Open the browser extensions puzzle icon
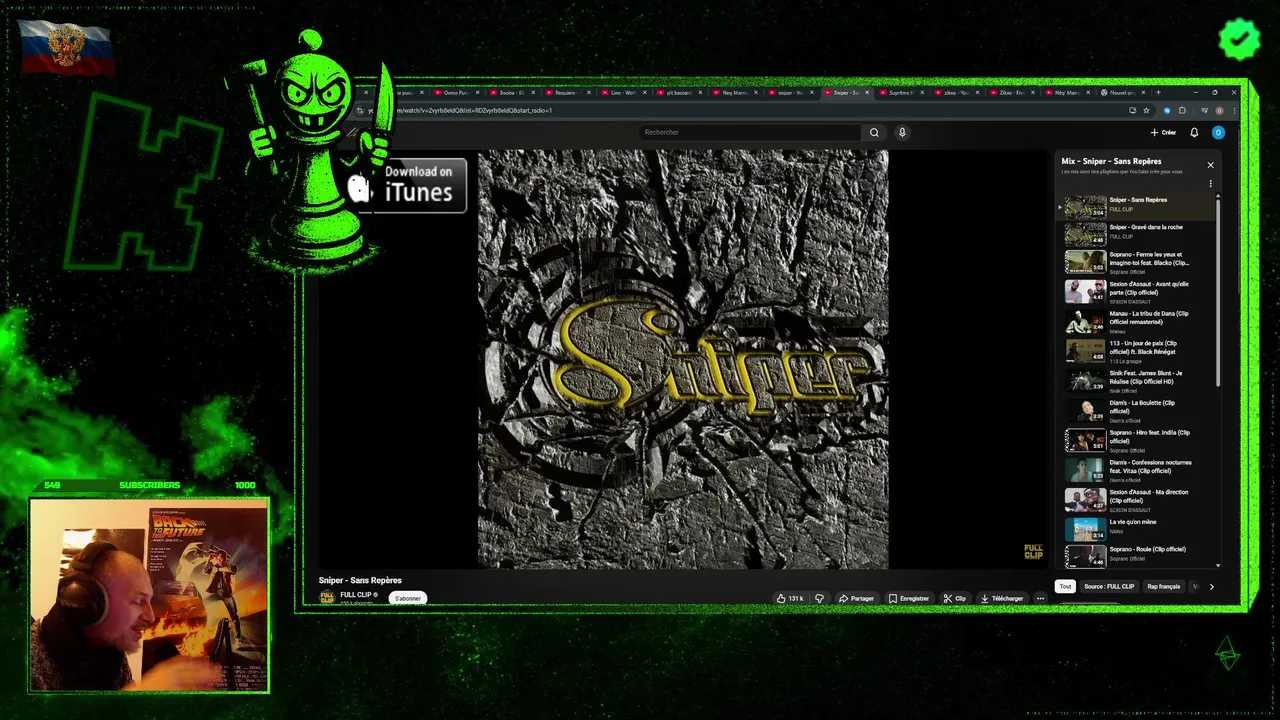 tap(1182, 110)
